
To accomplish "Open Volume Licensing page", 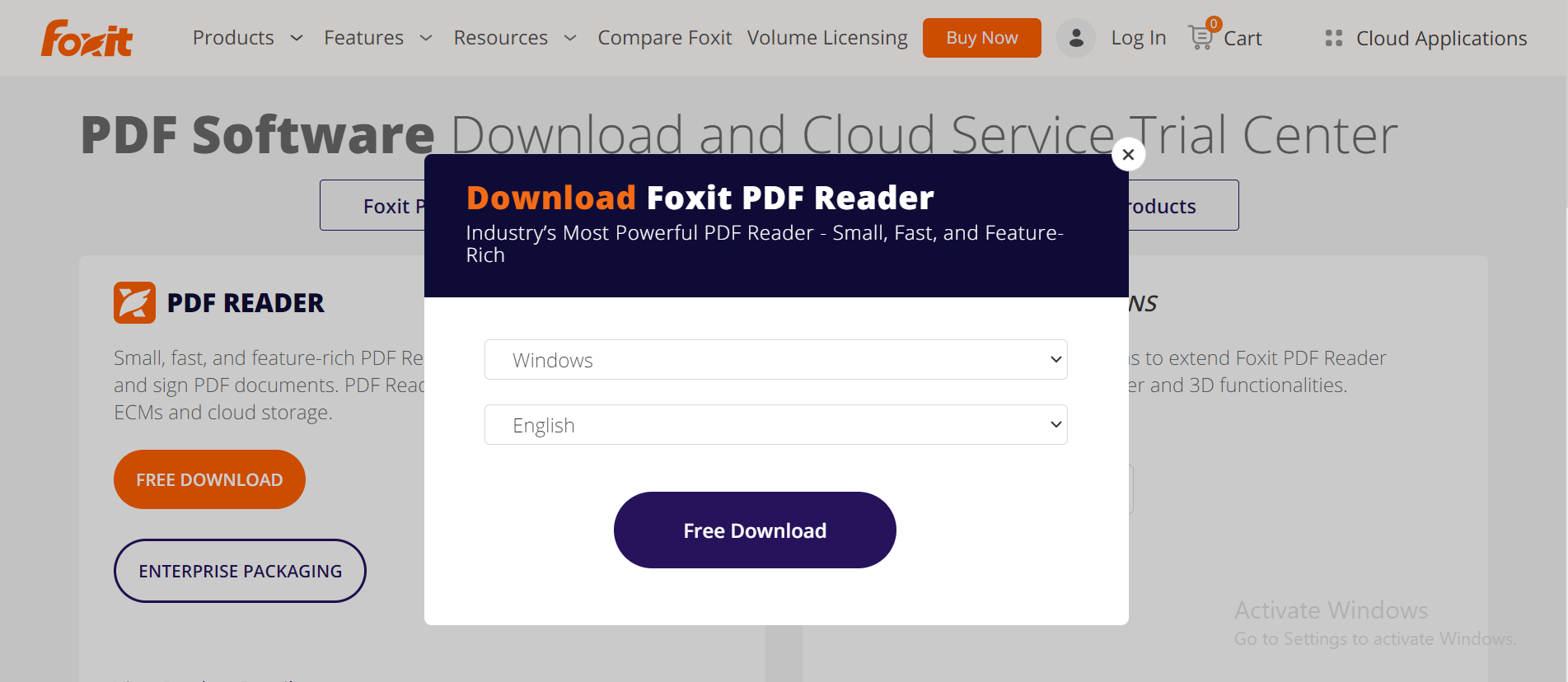I will coord(827,38).
